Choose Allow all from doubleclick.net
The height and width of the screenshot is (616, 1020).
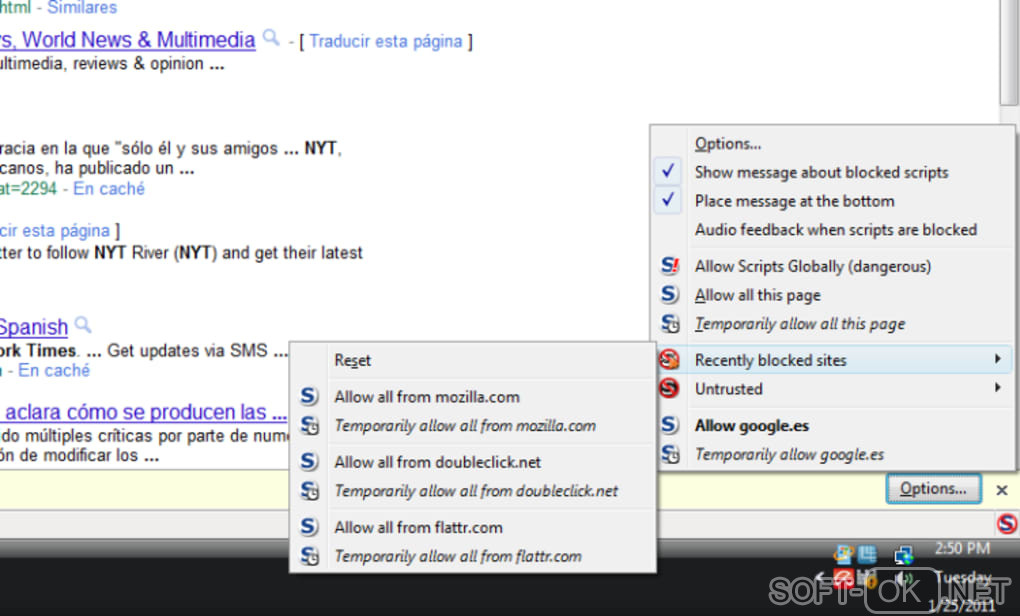(473, 461)
